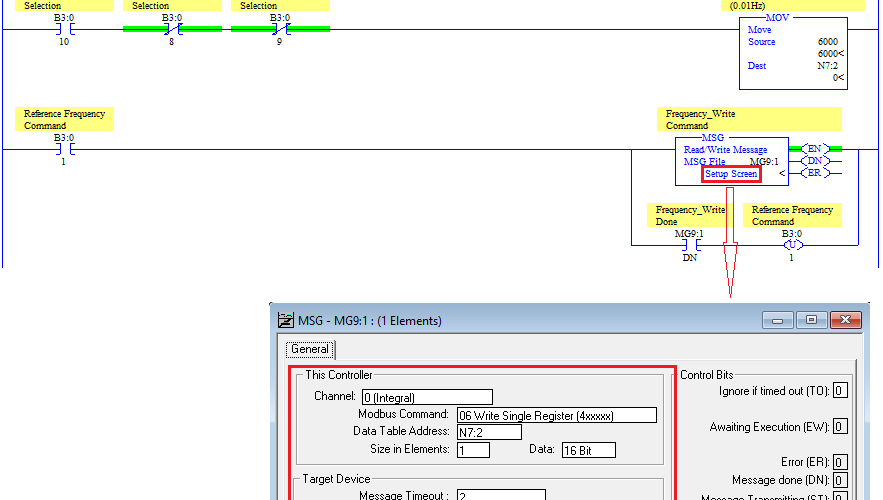Click the MOV Dest address N7:2
The image size is (883, 500).
827,66
